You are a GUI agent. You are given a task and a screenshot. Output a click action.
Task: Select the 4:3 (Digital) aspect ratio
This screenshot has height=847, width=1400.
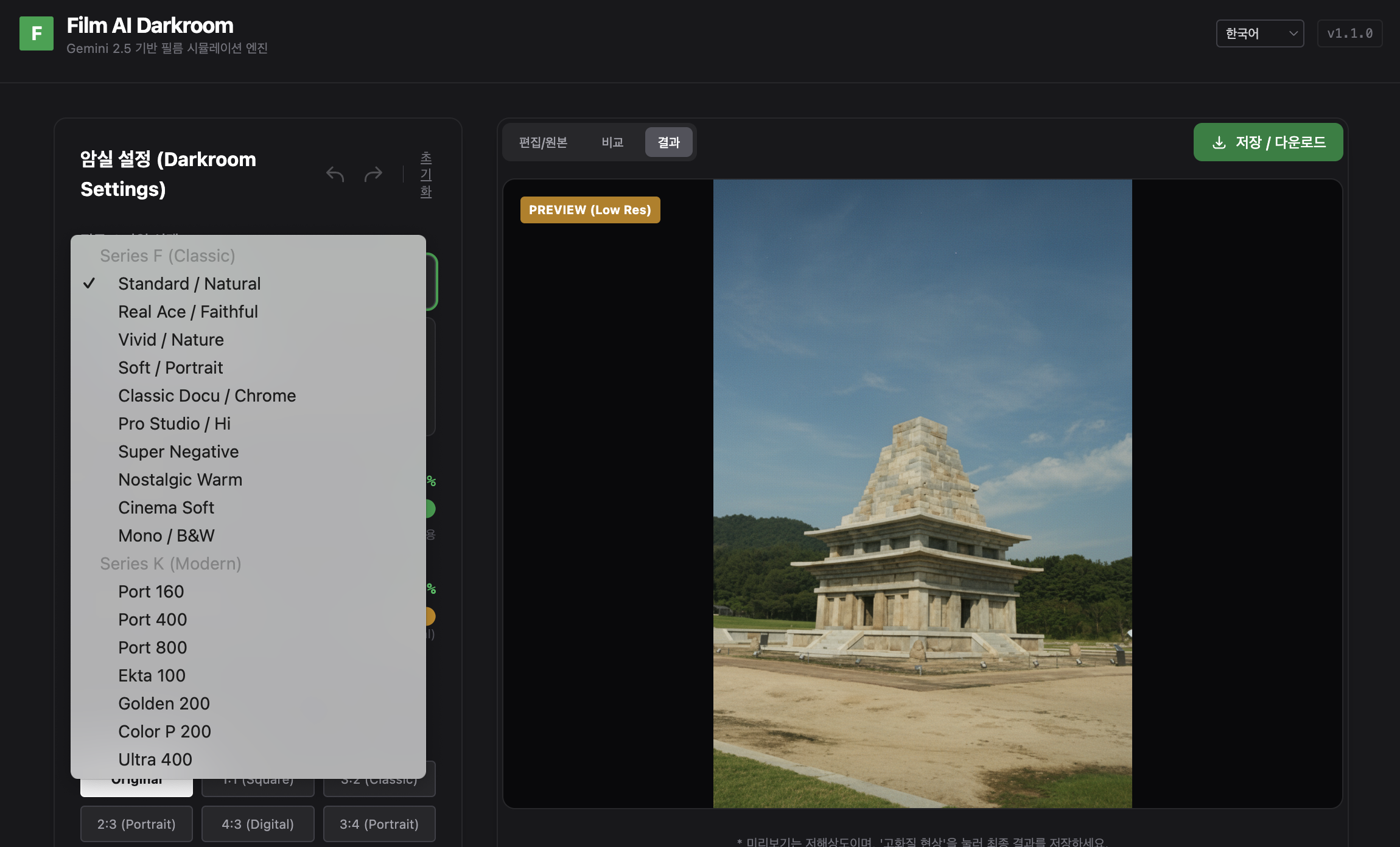point(257,824)
